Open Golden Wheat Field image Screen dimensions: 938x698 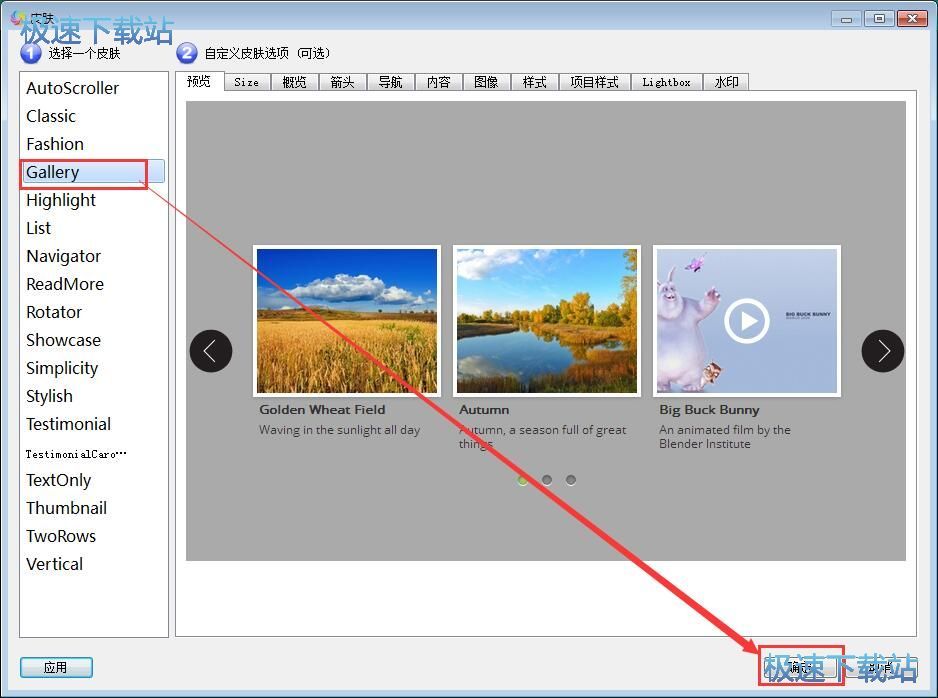point(347,321)
